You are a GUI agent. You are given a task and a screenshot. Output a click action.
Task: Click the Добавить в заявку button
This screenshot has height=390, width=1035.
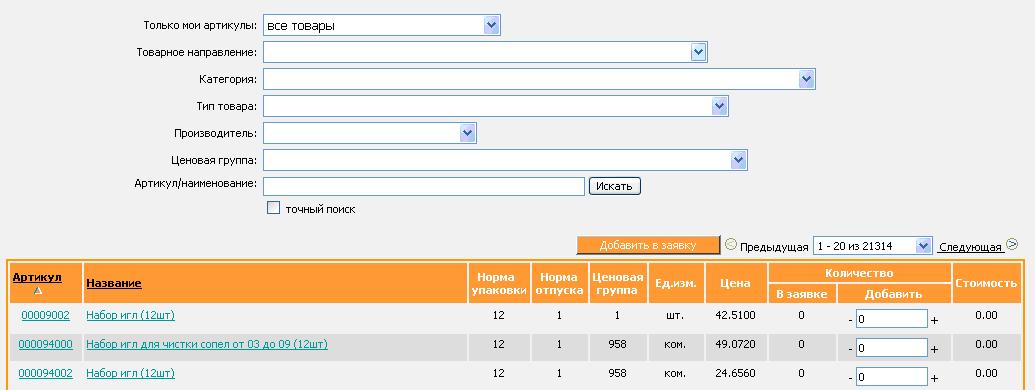[648, 245]
